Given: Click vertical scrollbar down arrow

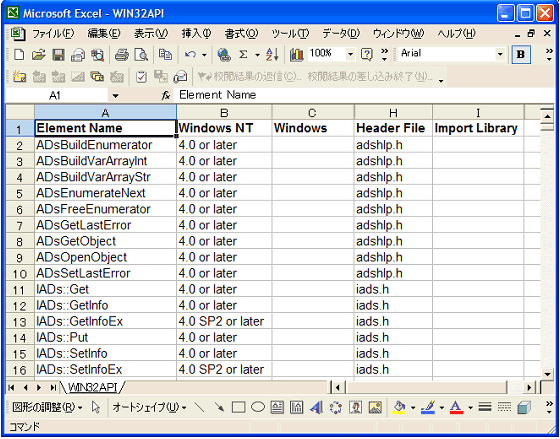Looking at the screenshot, I should tap(547, 374).
